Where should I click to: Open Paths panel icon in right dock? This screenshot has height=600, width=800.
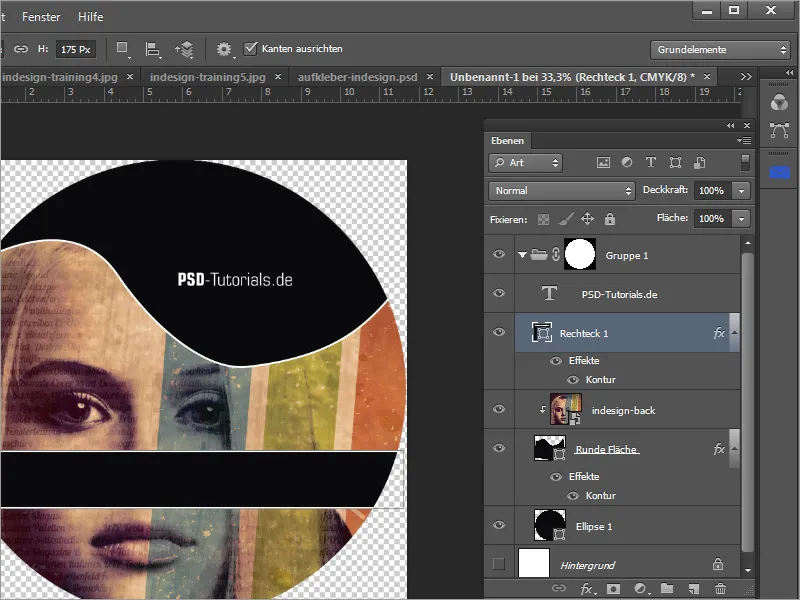779,130
